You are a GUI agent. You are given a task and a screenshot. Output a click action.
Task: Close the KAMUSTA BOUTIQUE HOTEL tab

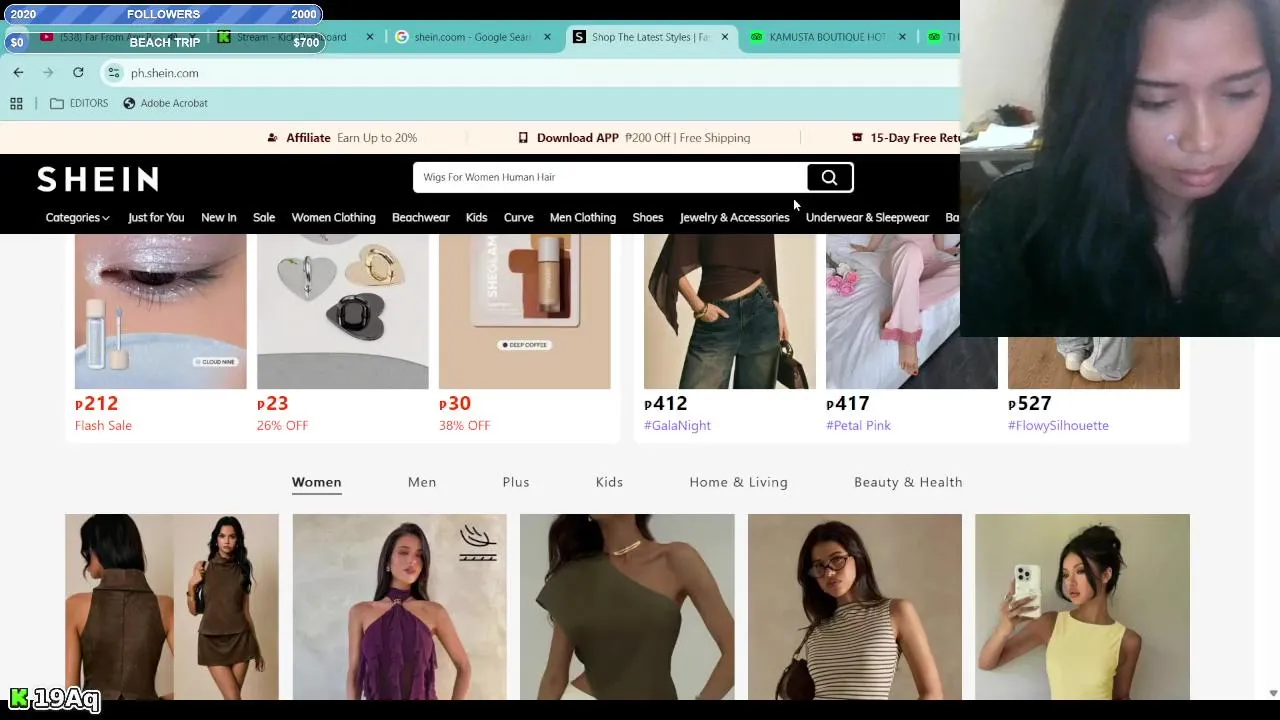pyautogui.click(x=902, y=37)
